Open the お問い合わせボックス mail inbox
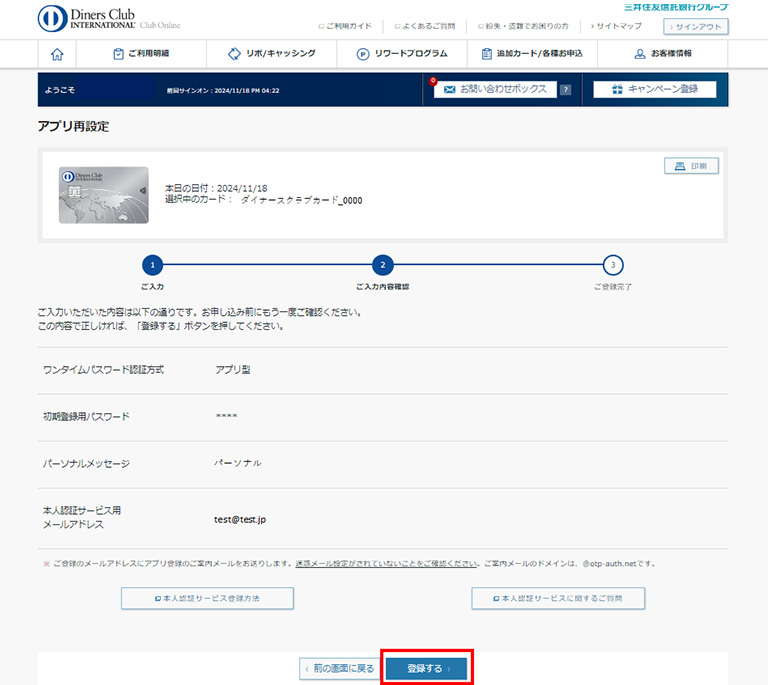 tap(495, 89)
